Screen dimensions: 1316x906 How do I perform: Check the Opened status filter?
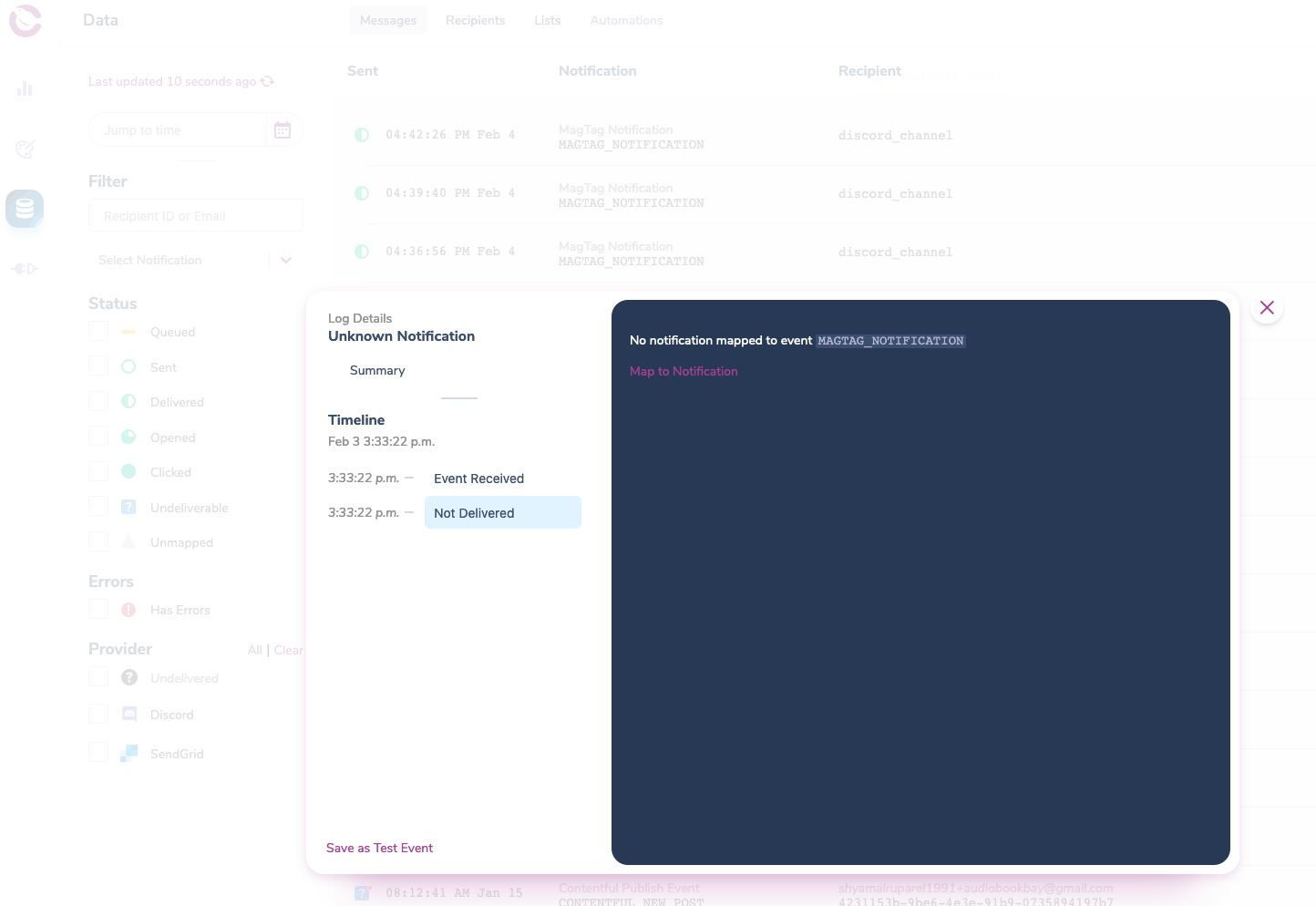[x=98, y=436]
